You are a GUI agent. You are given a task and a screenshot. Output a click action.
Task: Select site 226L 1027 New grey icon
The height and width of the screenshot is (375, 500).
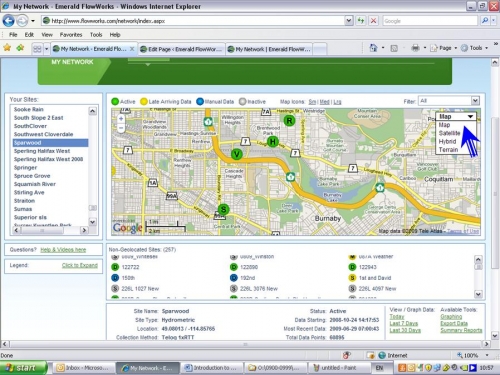click(135, 288)
